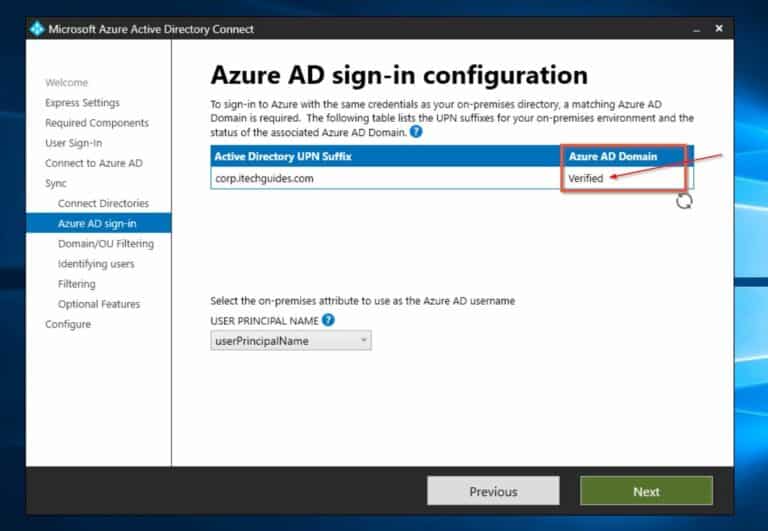The width and height of the screenshot is (768, 531).
Task: Click the green Next button
Action: 646,491
